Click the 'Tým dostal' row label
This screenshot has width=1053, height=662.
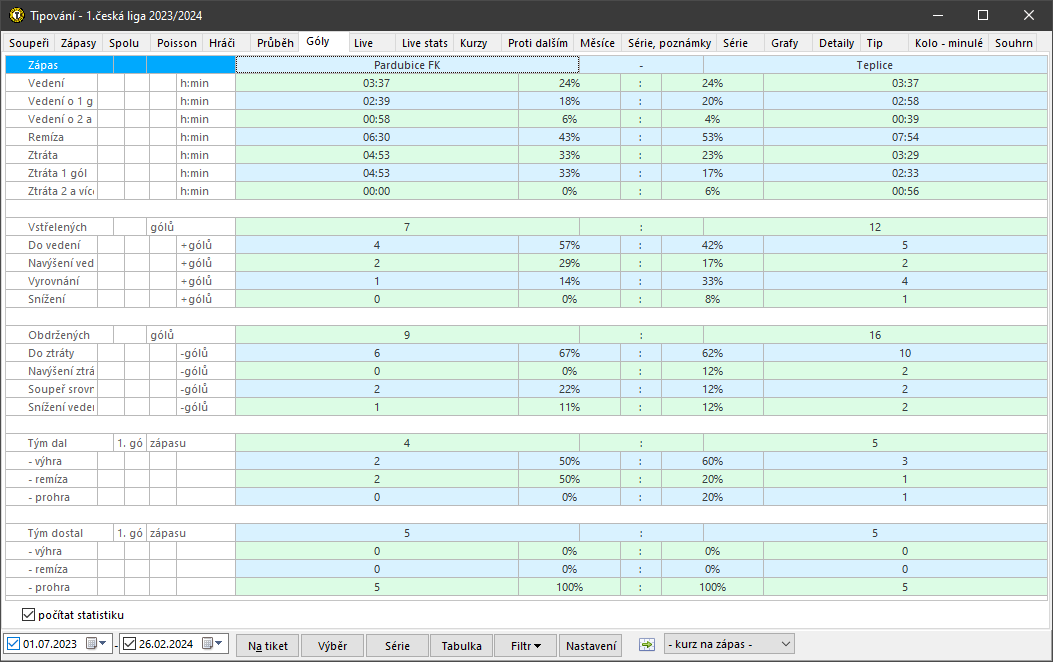click(55, 533)
